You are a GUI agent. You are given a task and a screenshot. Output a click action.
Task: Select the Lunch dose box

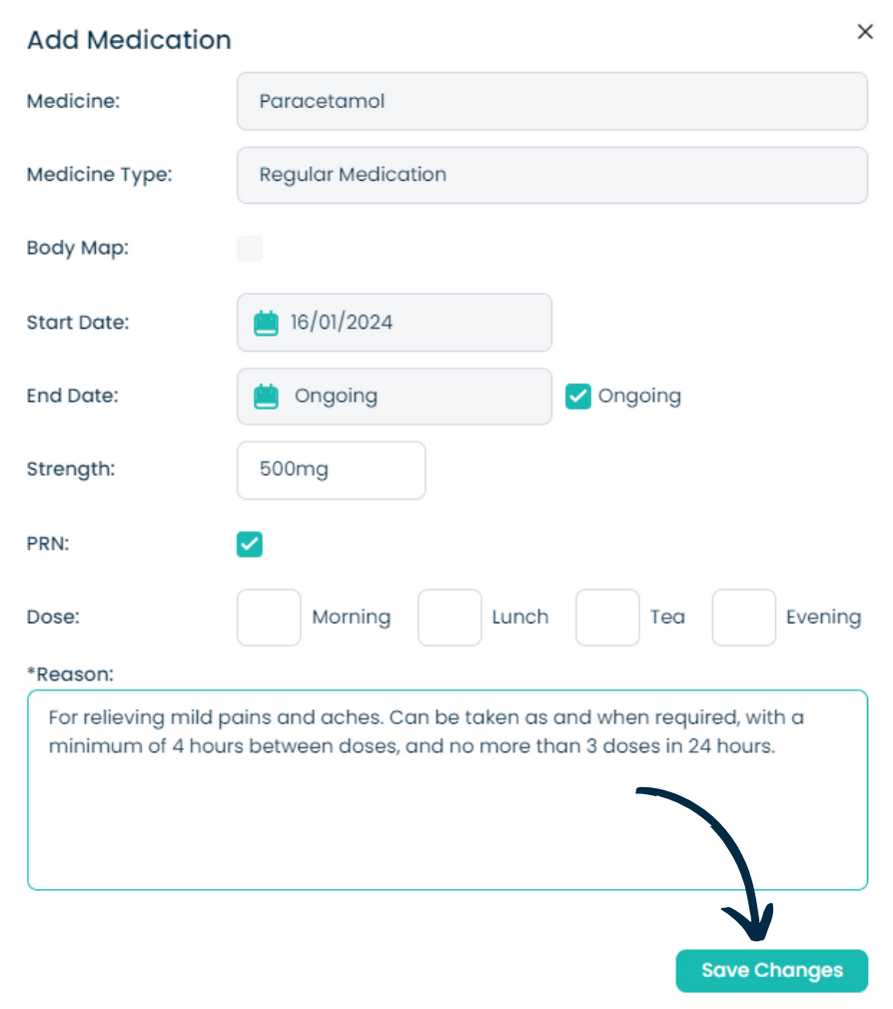coord(450,618)
